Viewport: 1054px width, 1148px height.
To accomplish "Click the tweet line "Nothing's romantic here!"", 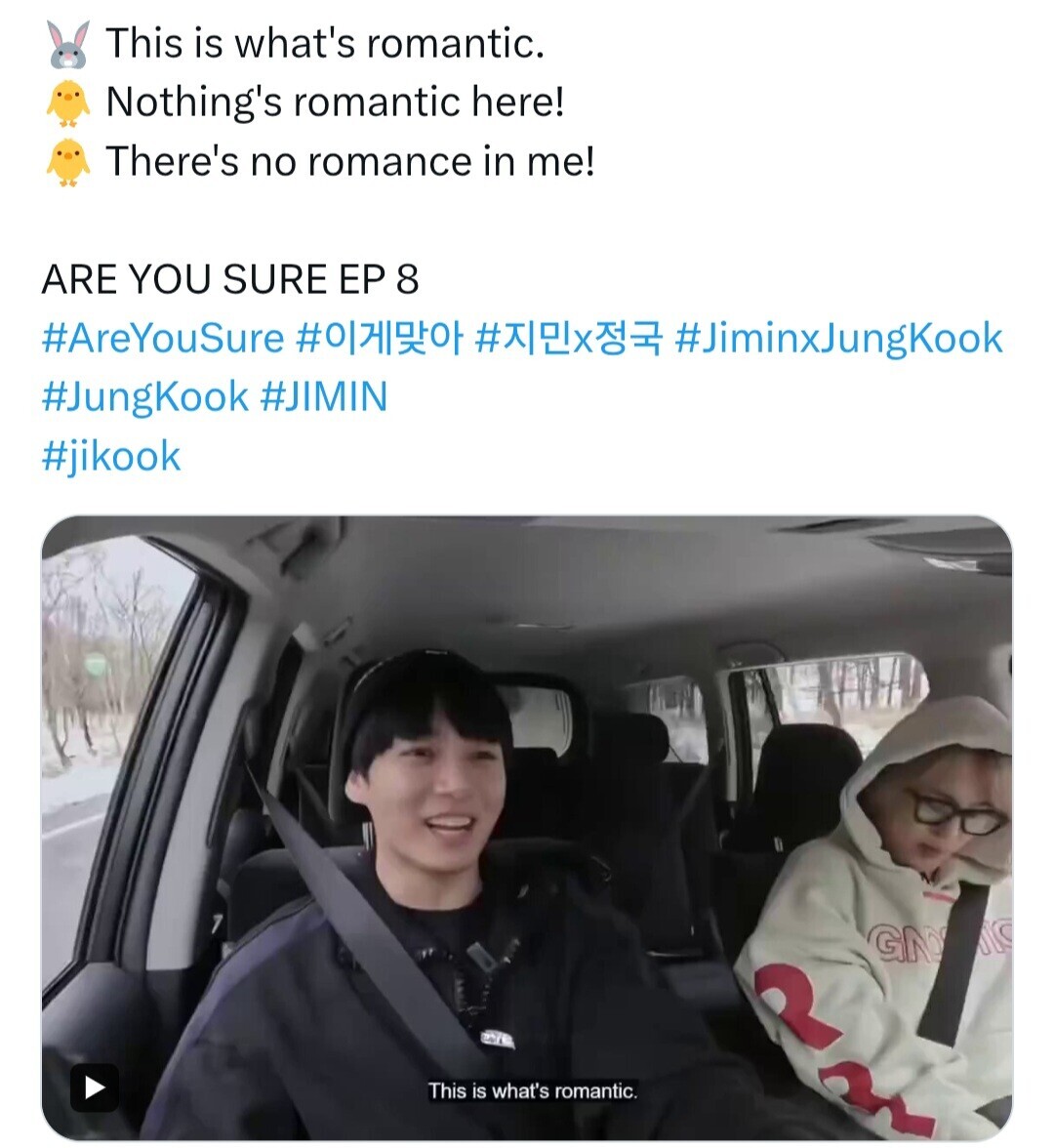I will tap(336, 102).
